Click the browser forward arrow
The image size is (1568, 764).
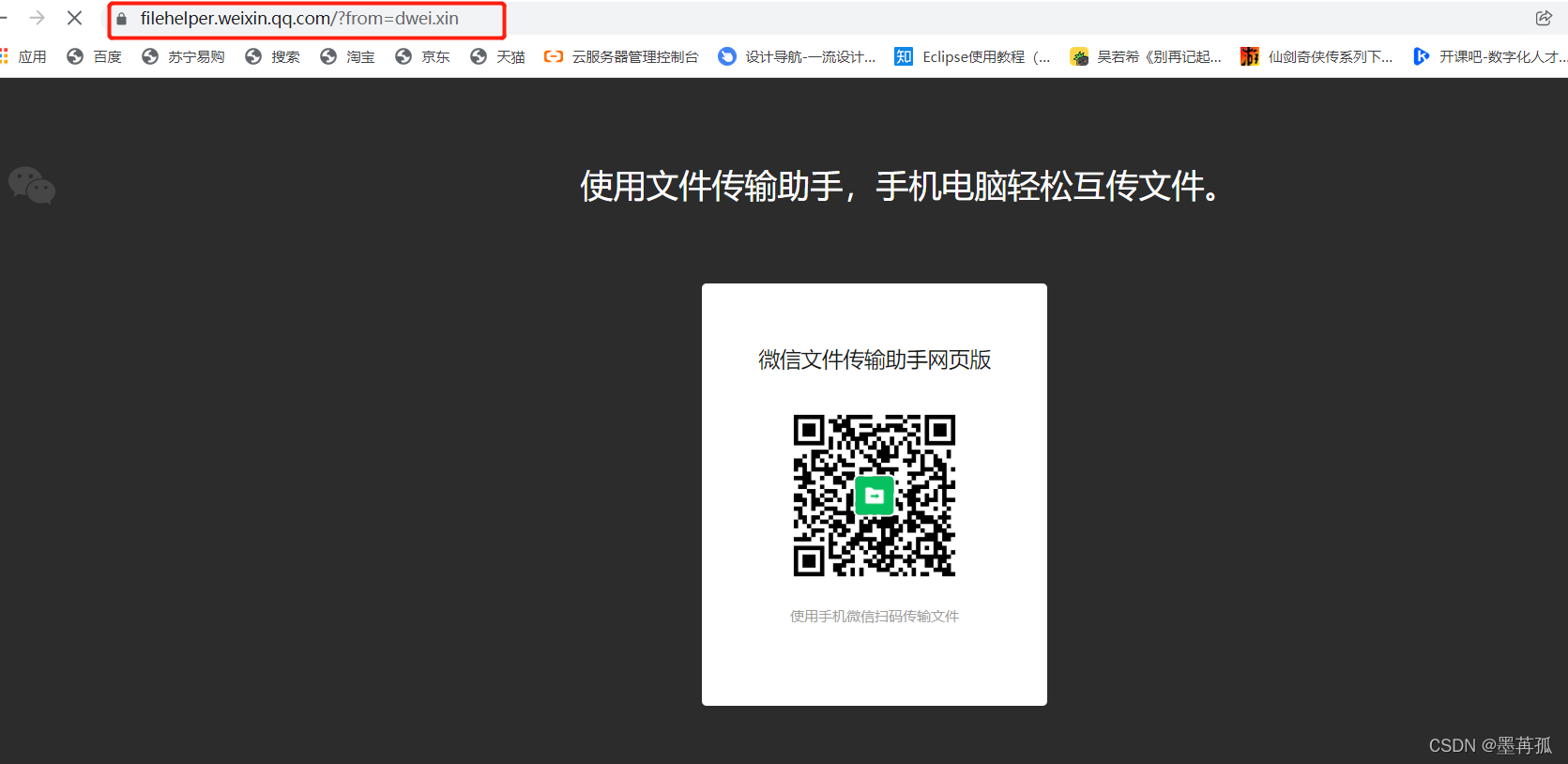click(x=38, y=18)
